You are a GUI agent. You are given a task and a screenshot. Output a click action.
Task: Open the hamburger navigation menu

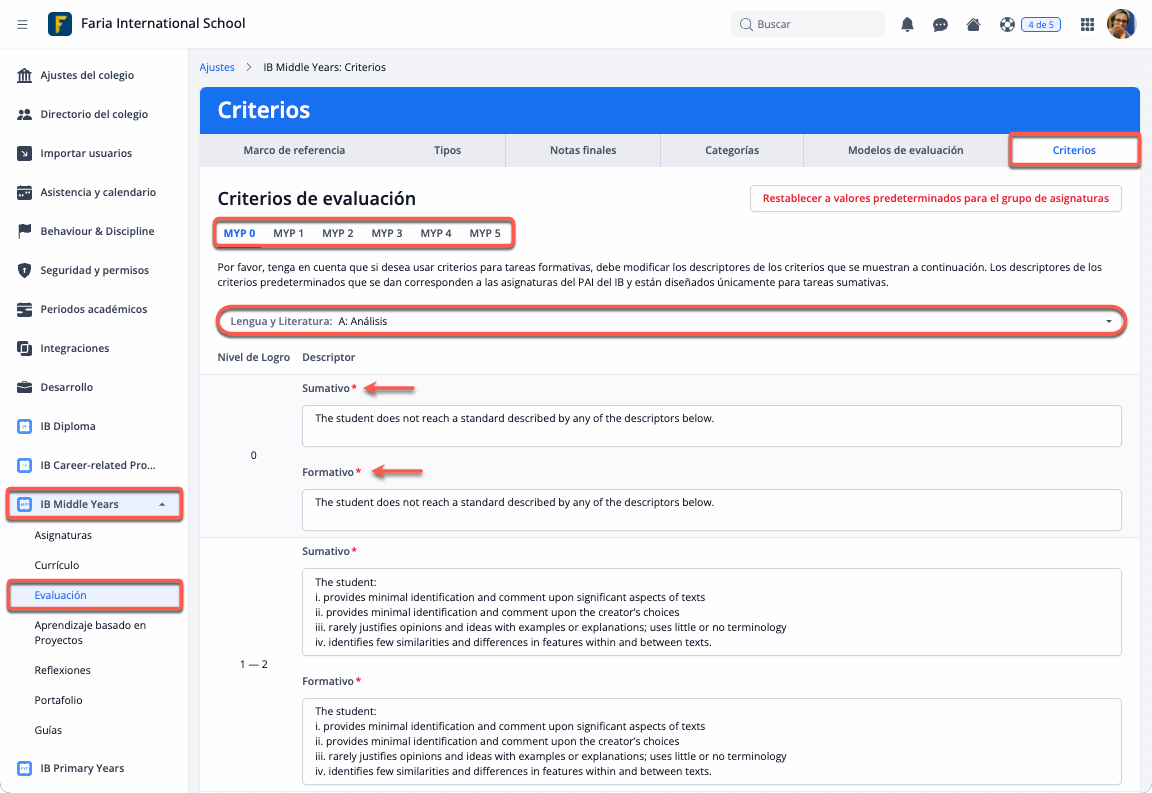(x=22, y=24)
